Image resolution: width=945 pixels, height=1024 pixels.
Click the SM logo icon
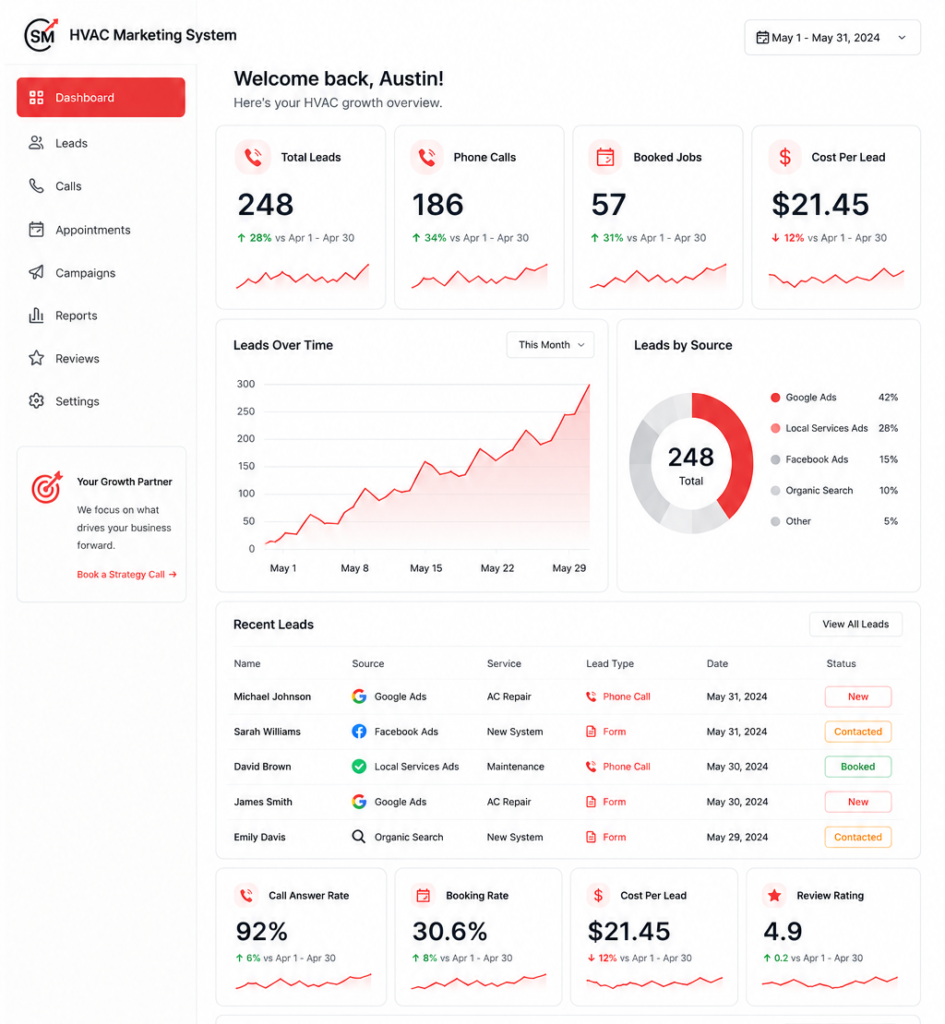(x=41, y=35)
